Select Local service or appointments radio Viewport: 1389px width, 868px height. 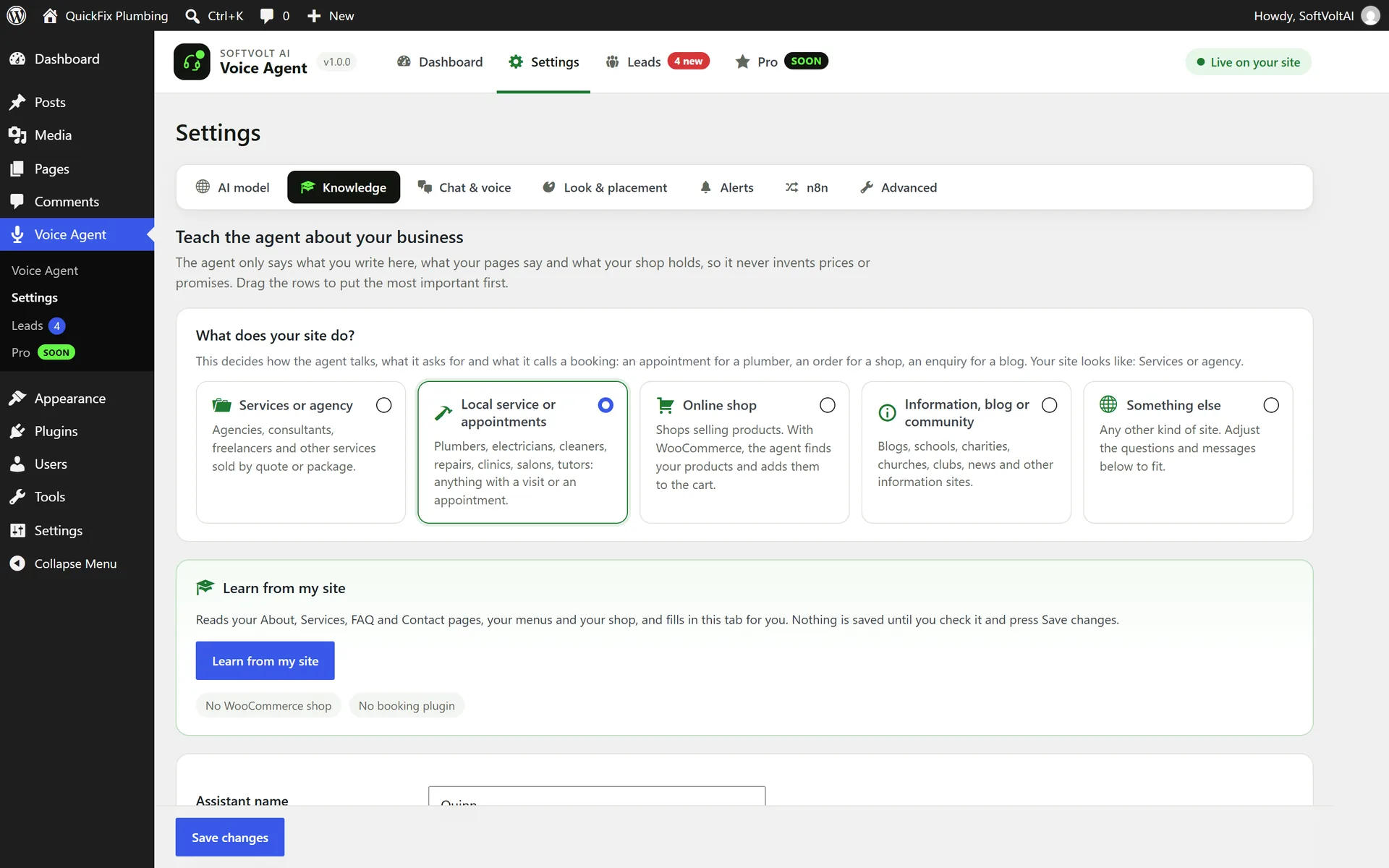click(x=606, y=405)
